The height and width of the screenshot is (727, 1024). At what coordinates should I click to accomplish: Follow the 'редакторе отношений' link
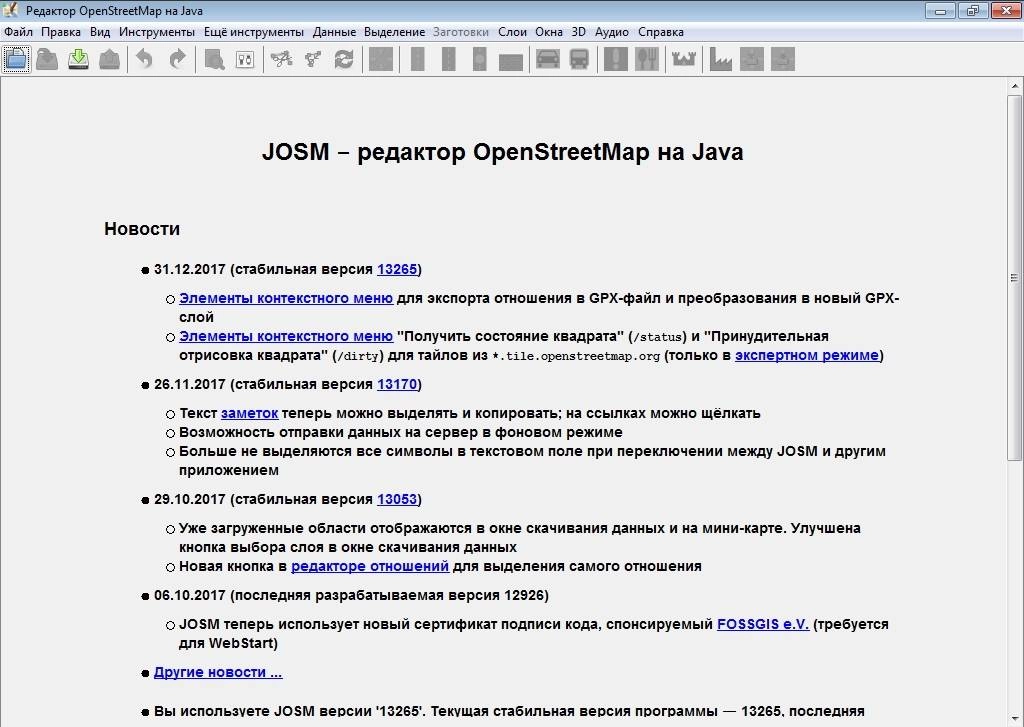coord(370,566)
